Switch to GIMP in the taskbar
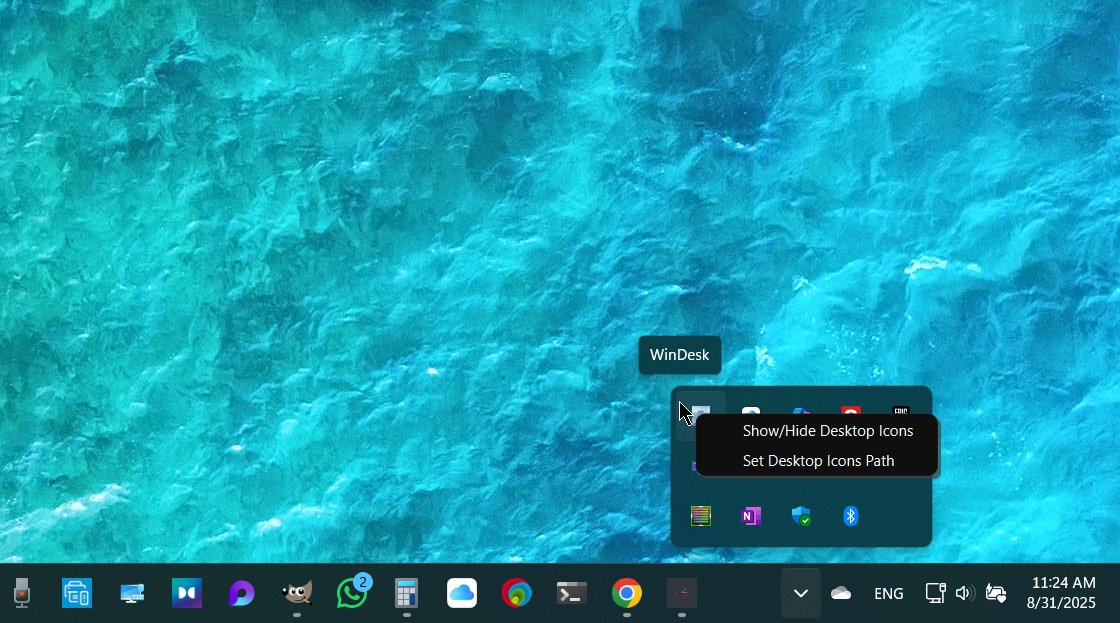This screenshot has width=1120, height=623. coord(296,593)
